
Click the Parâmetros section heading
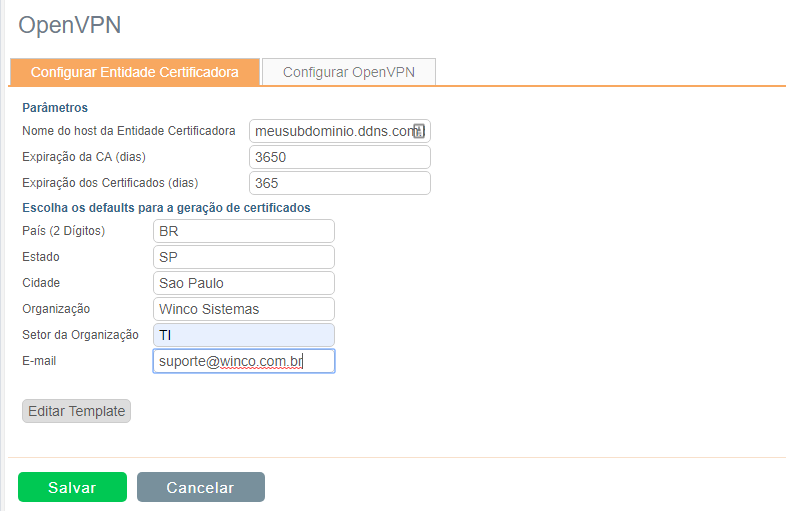[55, 108]
